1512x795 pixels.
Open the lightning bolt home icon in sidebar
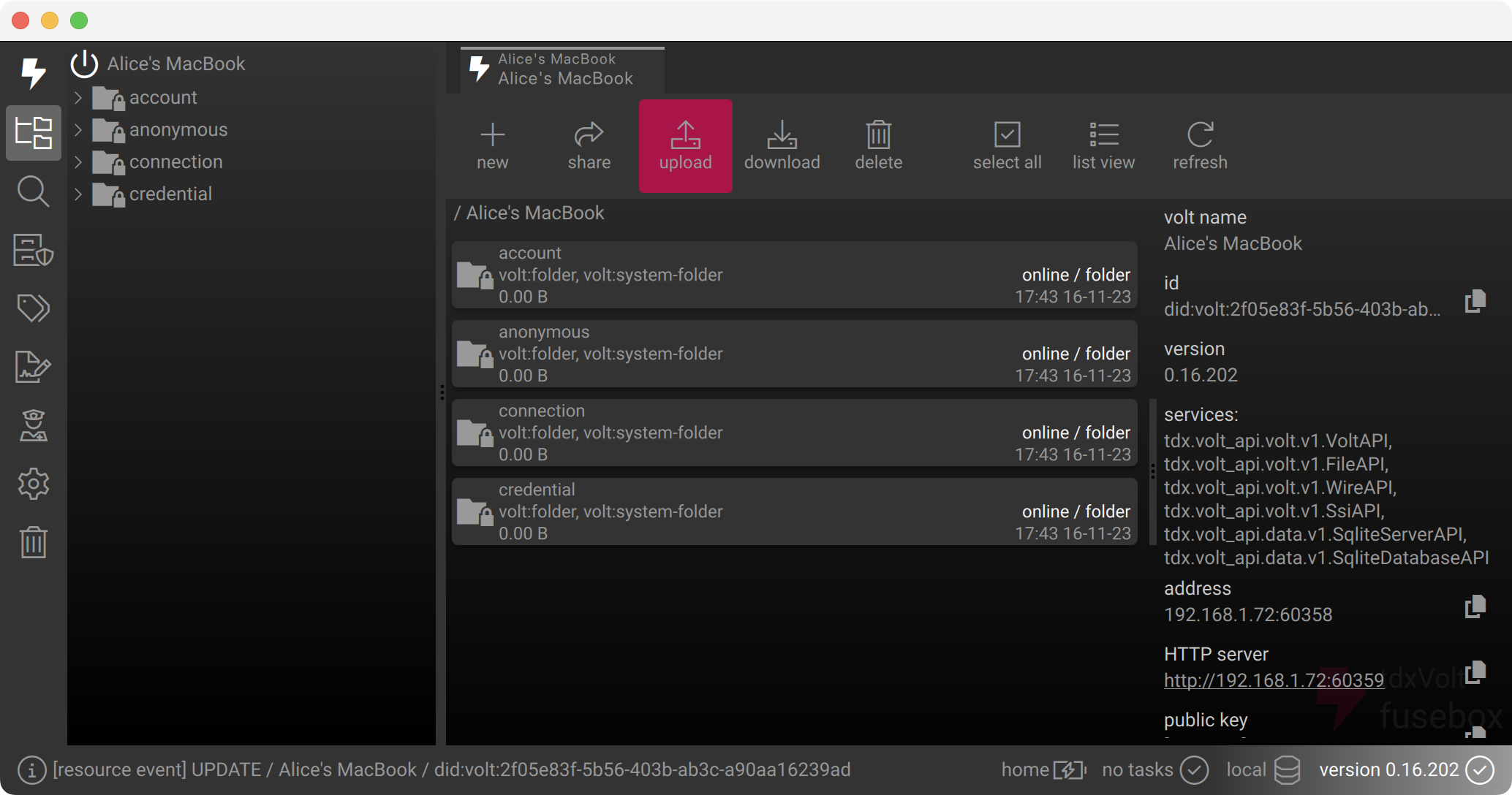coord(33,73)
